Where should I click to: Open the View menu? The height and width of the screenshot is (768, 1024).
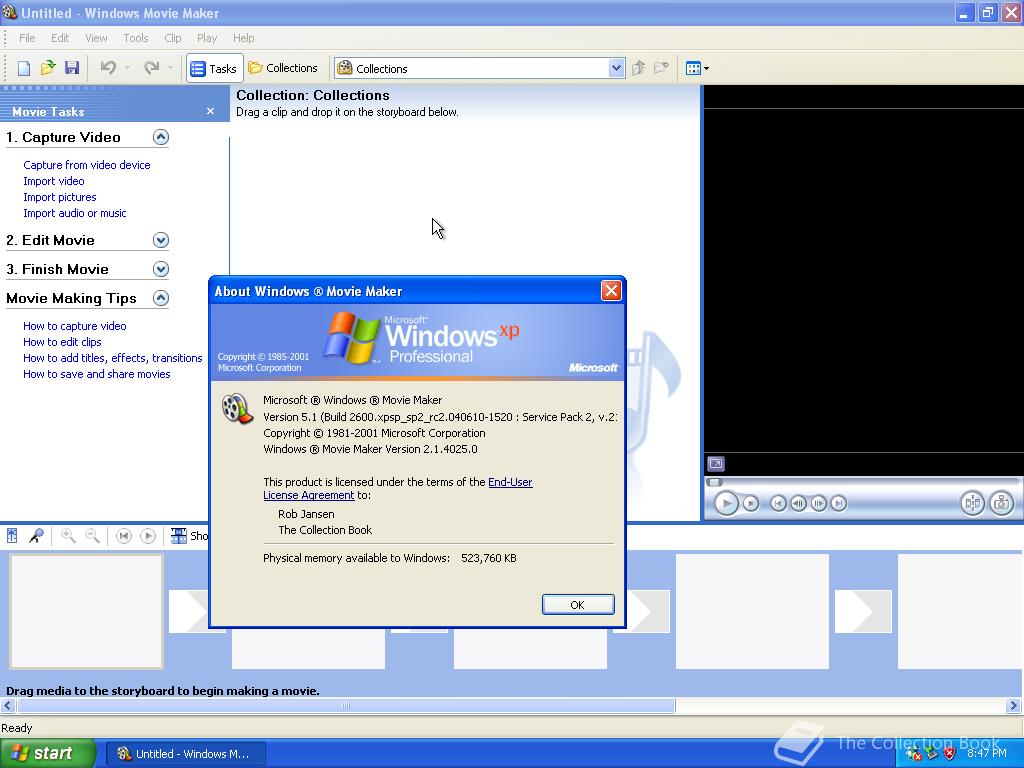[96, 38]
